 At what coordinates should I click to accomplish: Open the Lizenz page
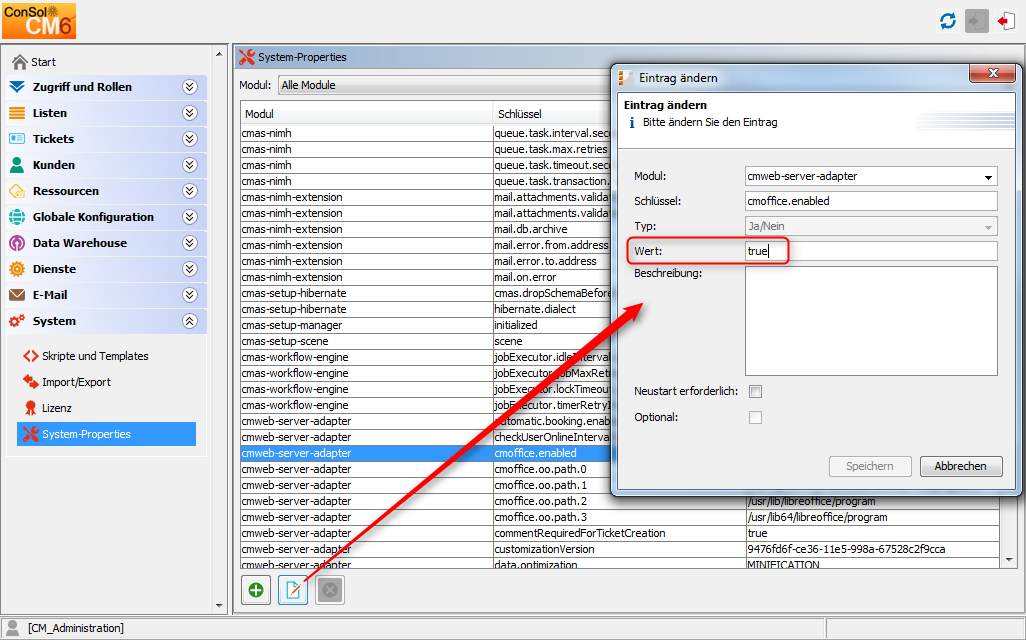(56, 408)
